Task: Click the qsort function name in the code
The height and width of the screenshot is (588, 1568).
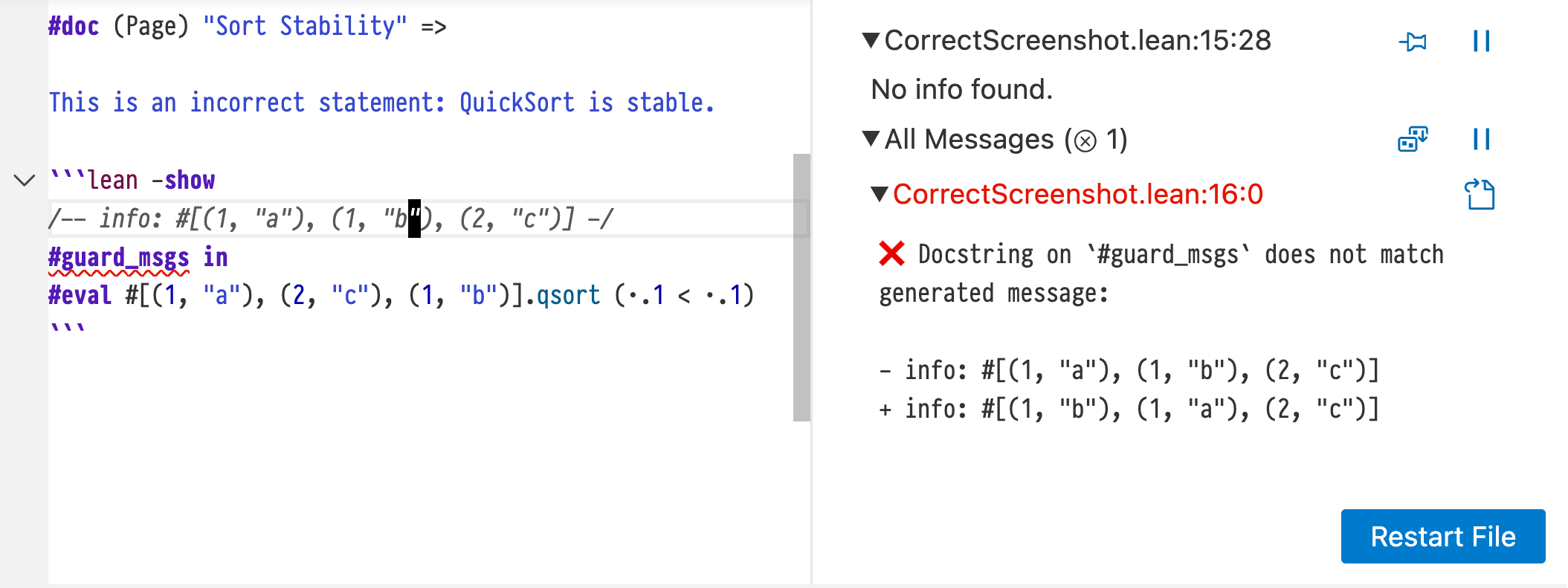Action: [568, 296]
